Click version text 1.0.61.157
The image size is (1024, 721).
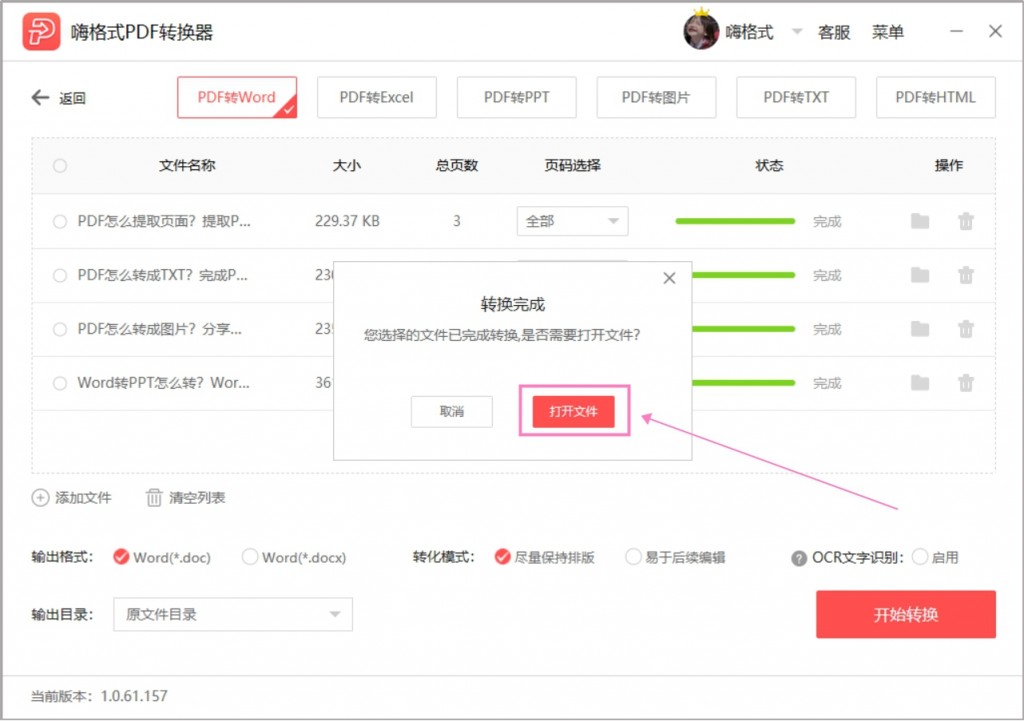pos(134,696)
